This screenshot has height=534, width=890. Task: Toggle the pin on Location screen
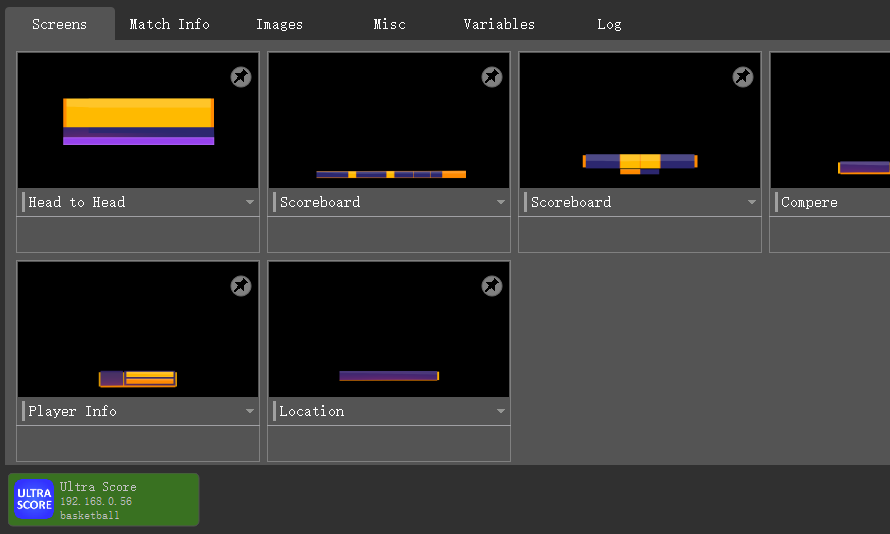coord(492,286)
